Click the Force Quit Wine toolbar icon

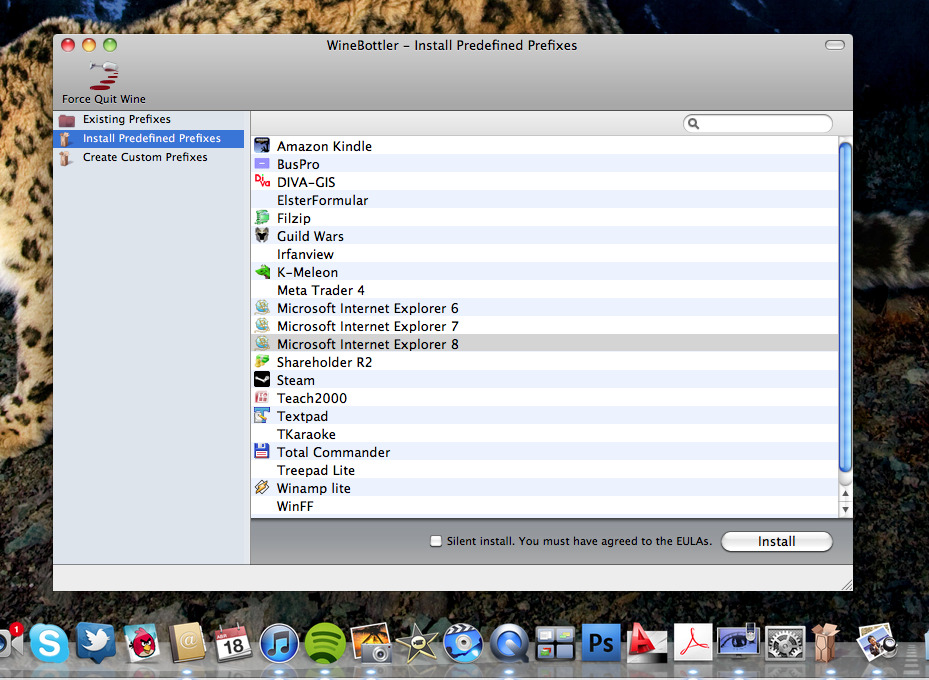[103, 74]
